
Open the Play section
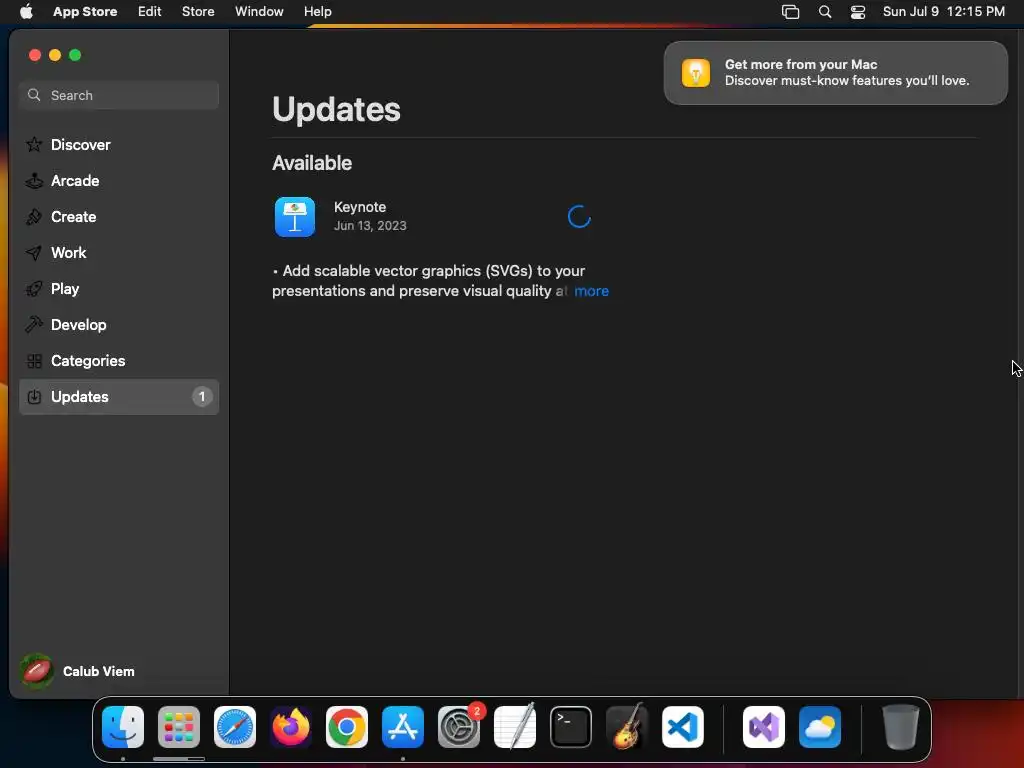point(119,288)
